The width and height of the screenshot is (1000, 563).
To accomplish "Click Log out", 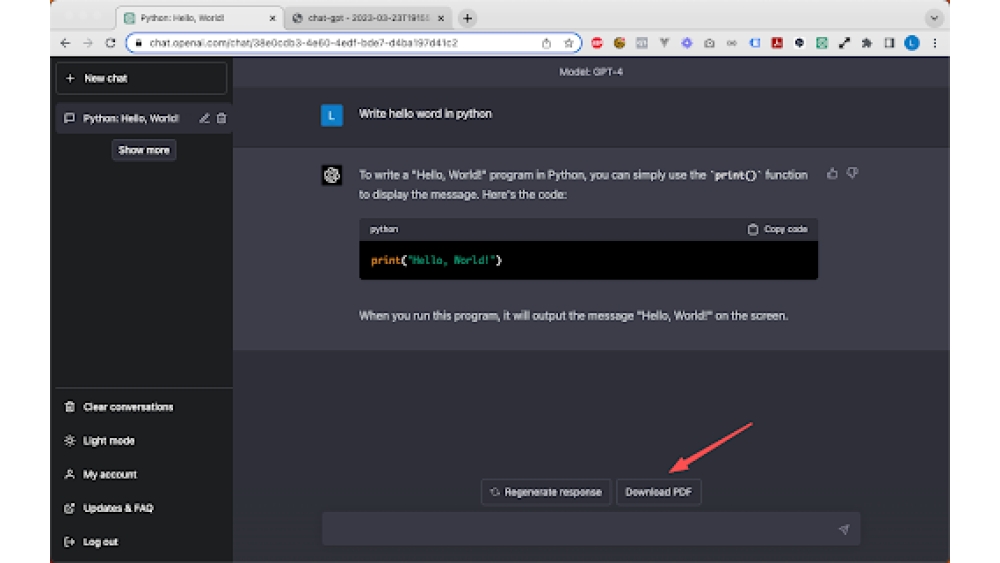I will click(x=100, y=542).
